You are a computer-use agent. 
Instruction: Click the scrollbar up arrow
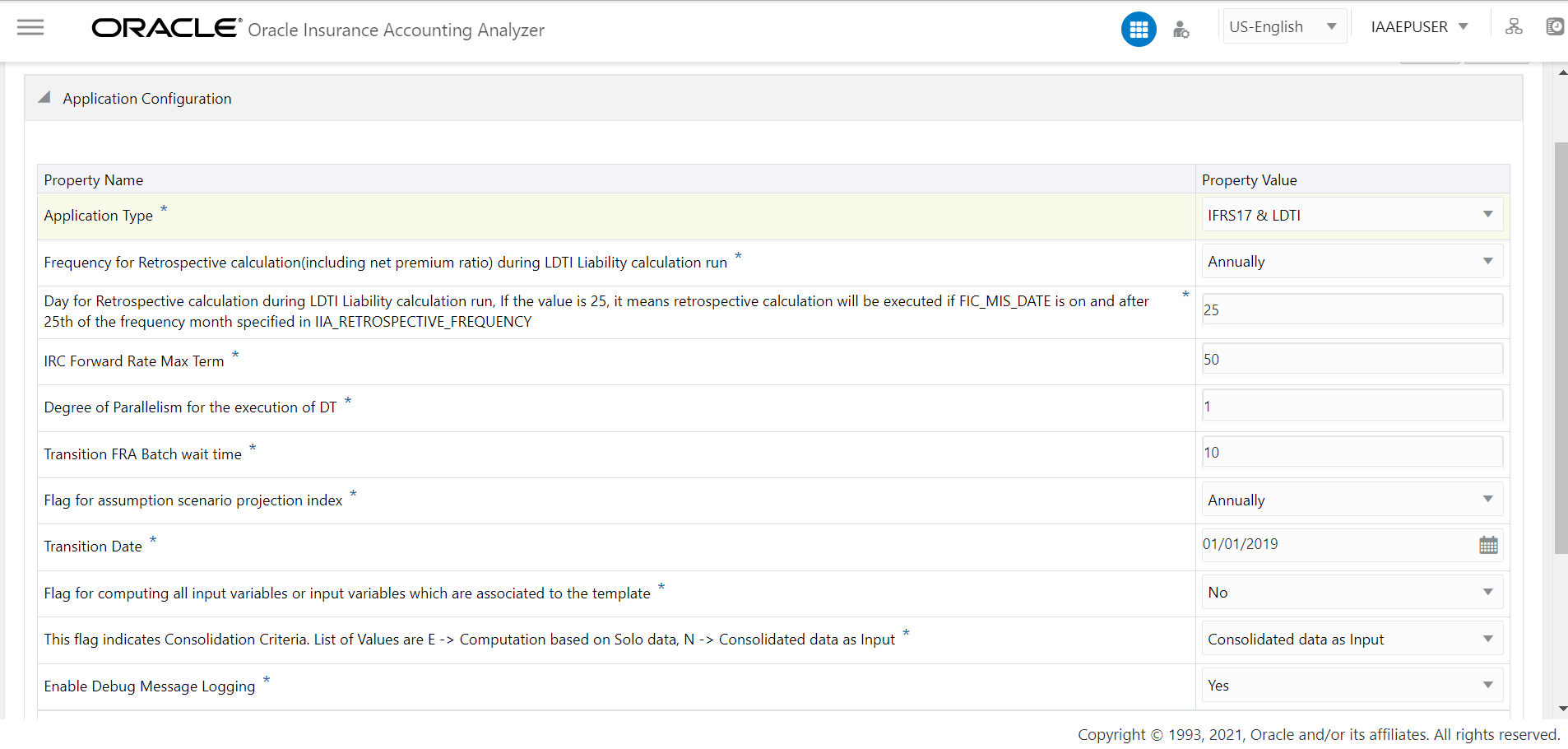click(1561, 72)
